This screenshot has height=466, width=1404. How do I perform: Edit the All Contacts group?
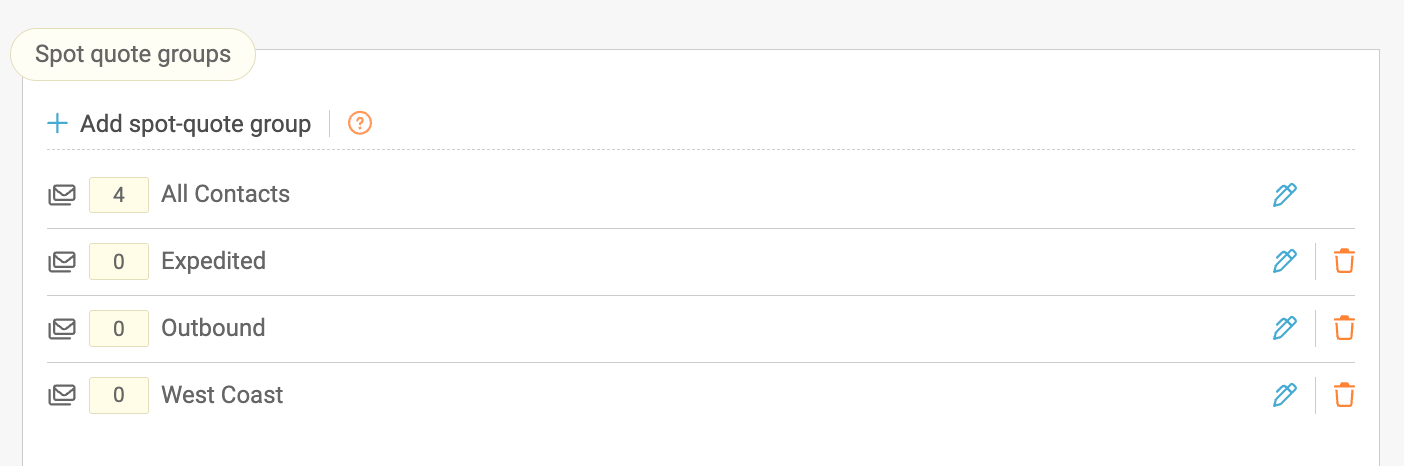point(1285,195)
